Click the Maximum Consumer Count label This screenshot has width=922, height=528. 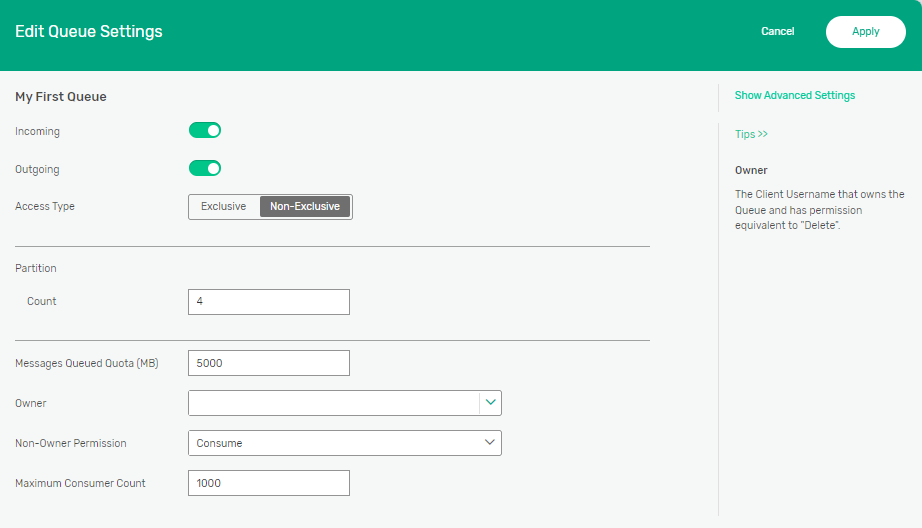[80, 483]
